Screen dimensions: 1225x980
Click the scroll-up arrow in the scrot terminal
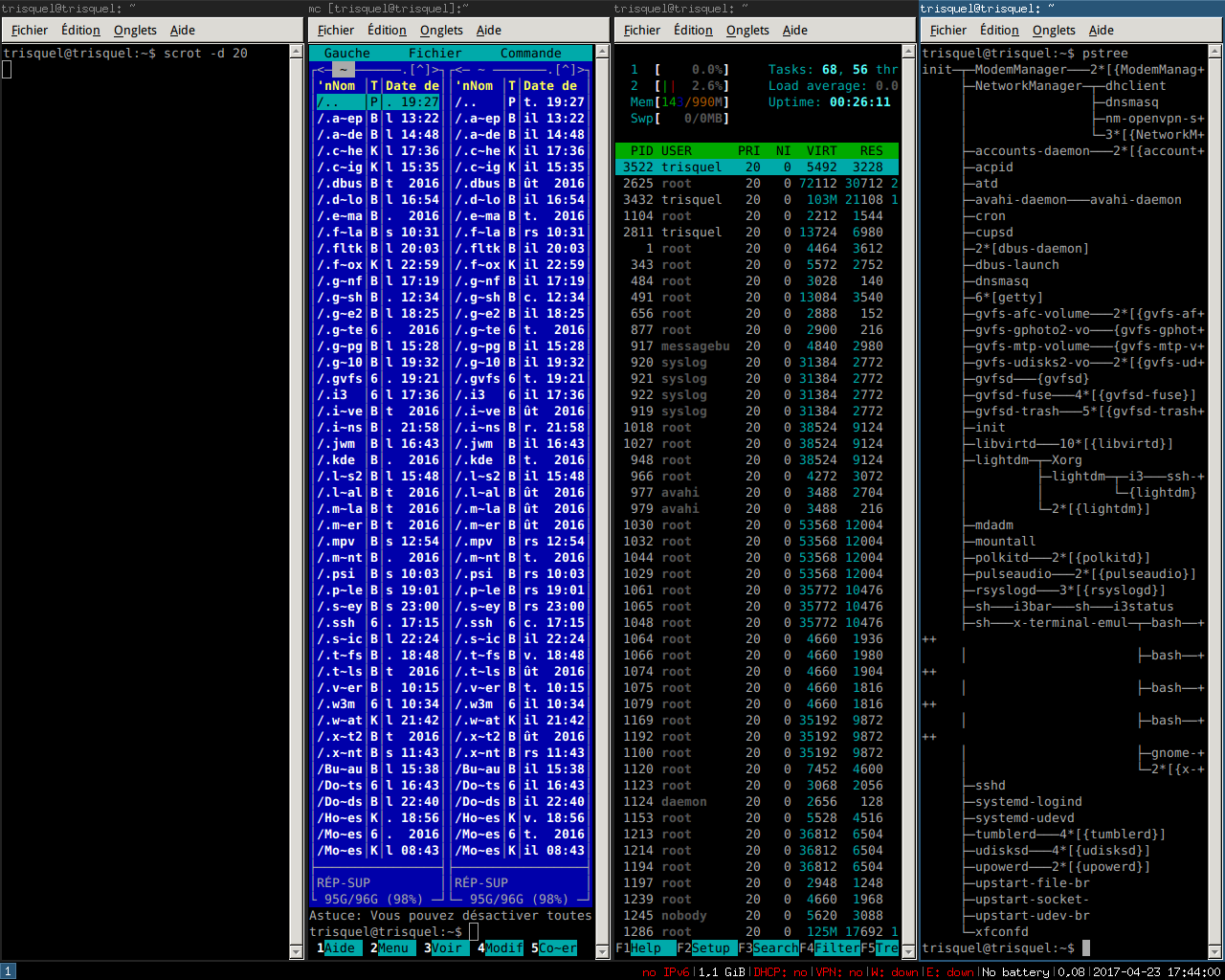297,50
